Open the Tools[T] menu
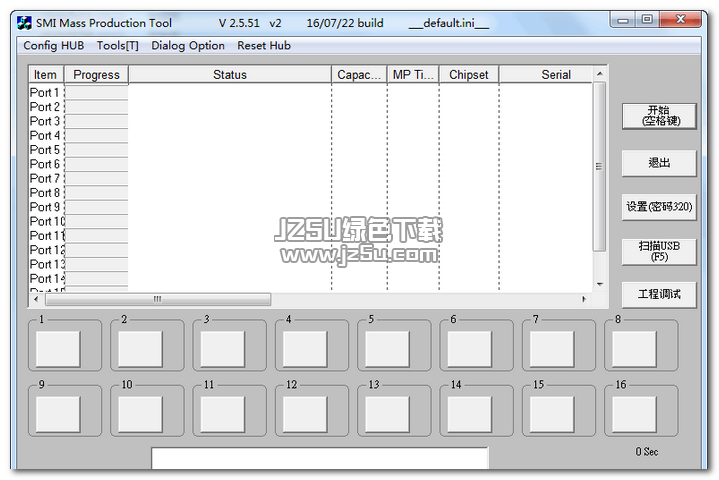Viewport: 719px width, 480px height. 117,46
